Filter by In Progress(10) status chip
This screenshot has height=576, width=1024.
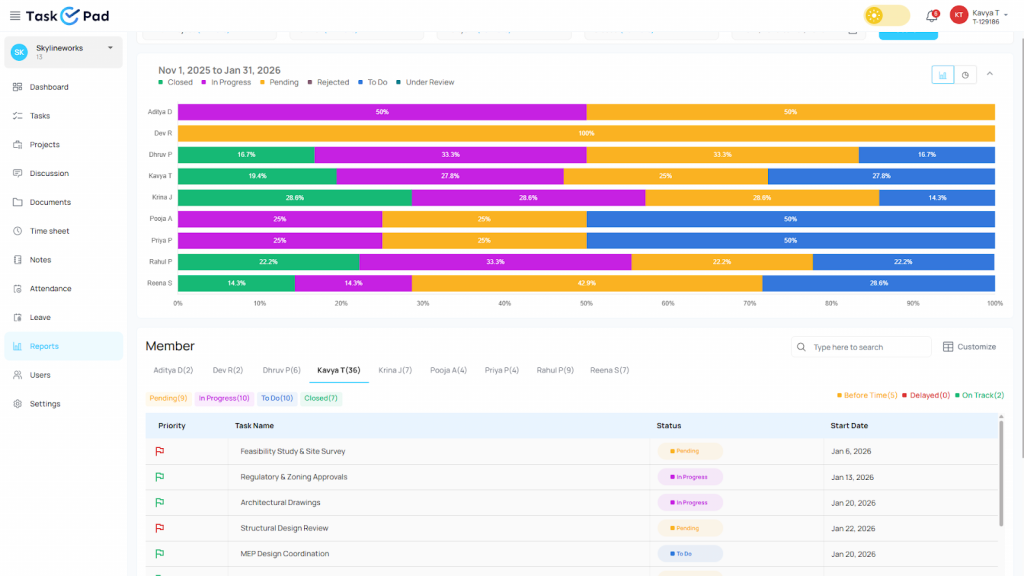224,398
